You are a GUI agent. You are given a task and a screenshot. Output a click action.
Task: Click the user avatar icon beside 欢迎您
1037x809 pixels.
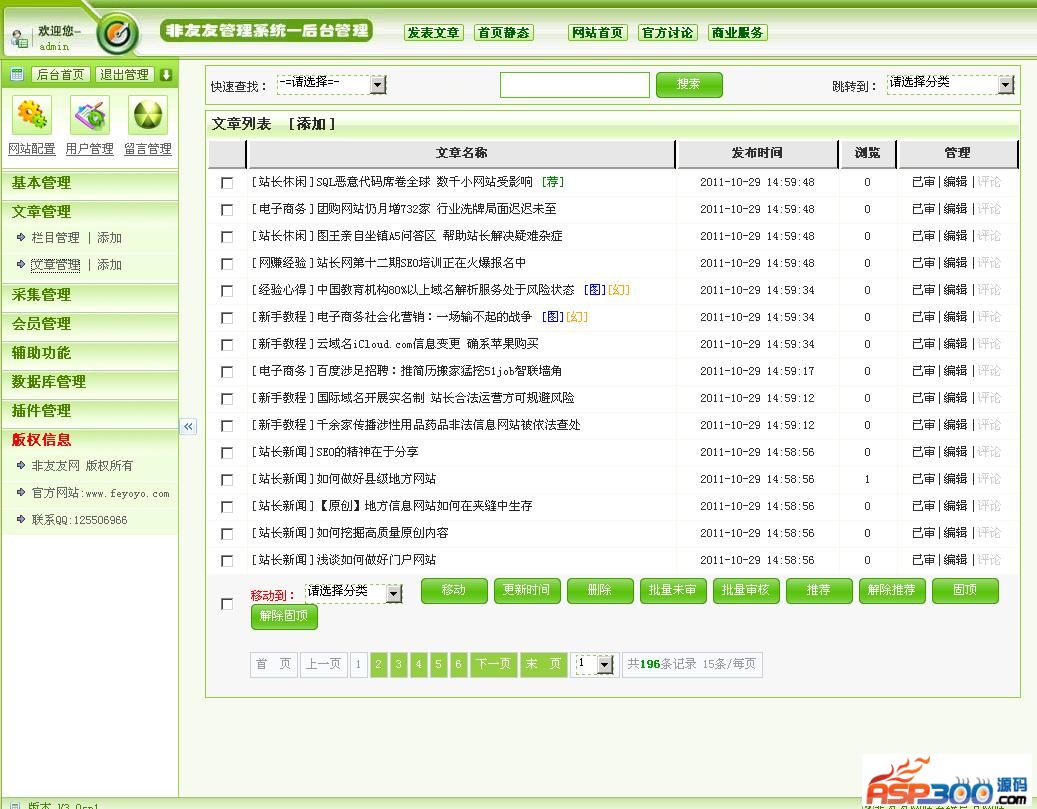pos(19,38)
